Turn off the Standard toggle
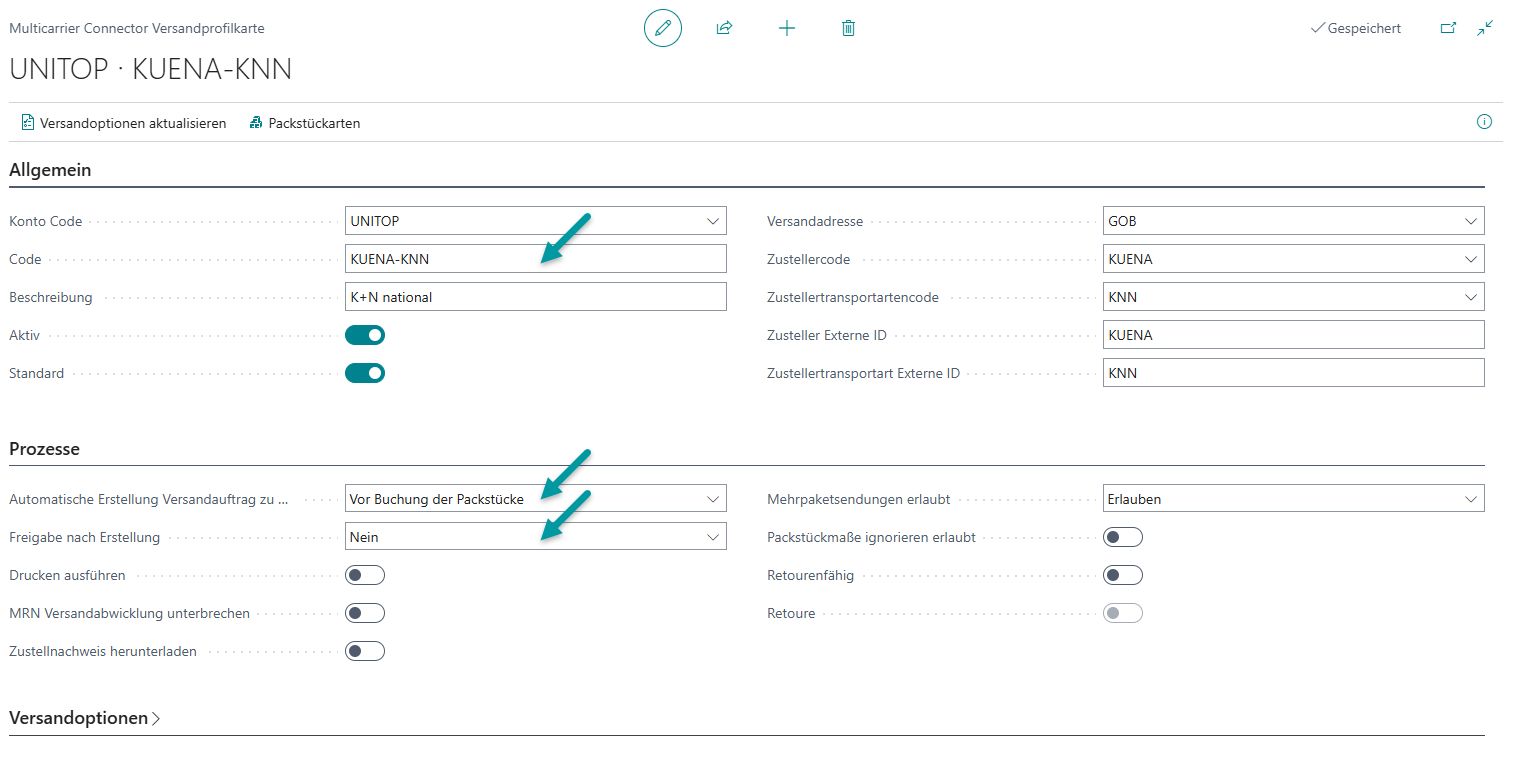Image resolution: width=1517 pixels, height=761 pixels. pos(365,373)
